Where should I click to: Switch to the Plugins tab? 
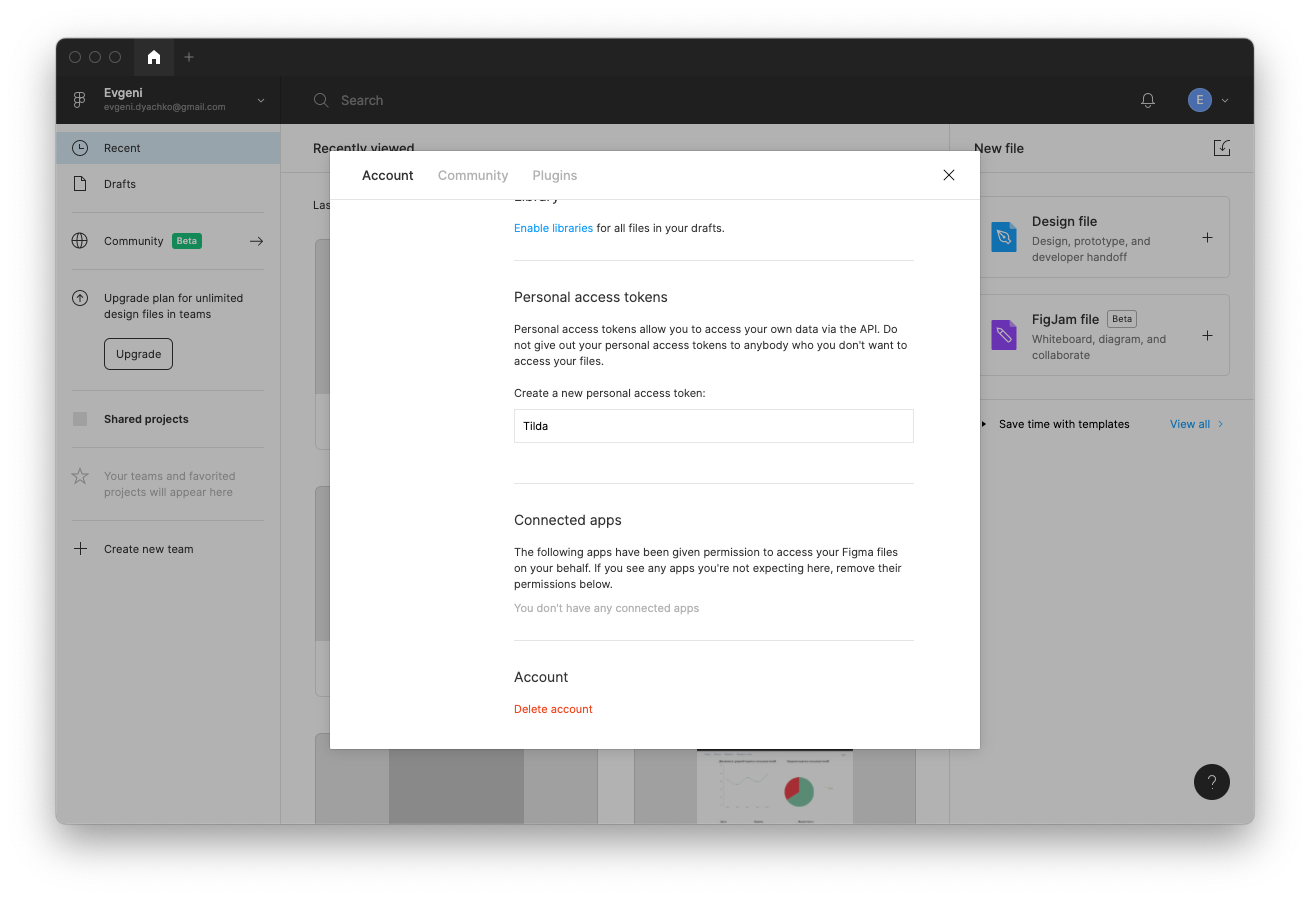(555, 175)
